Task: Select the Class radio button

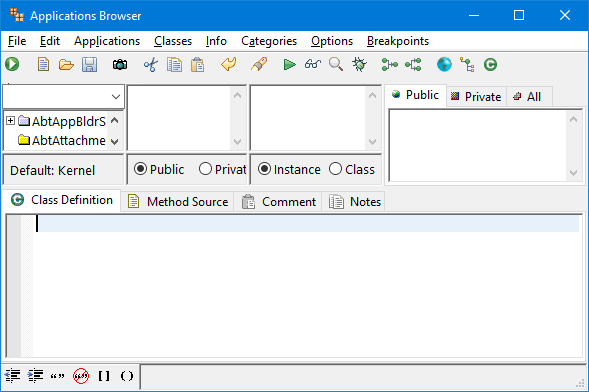Action: [335, 169]
